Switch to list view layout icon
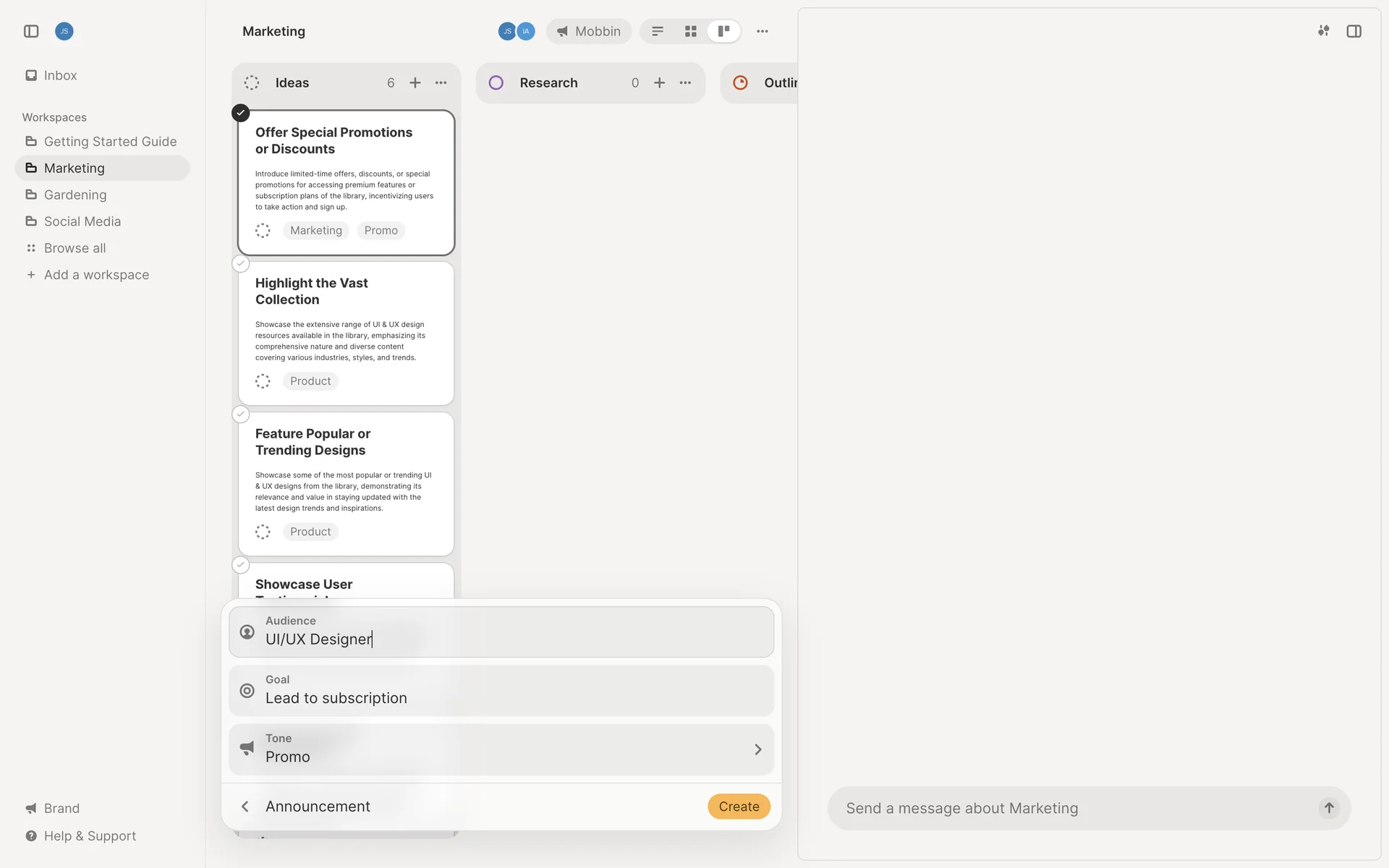This screenshot has height=868, width=1389. [658, 31]
